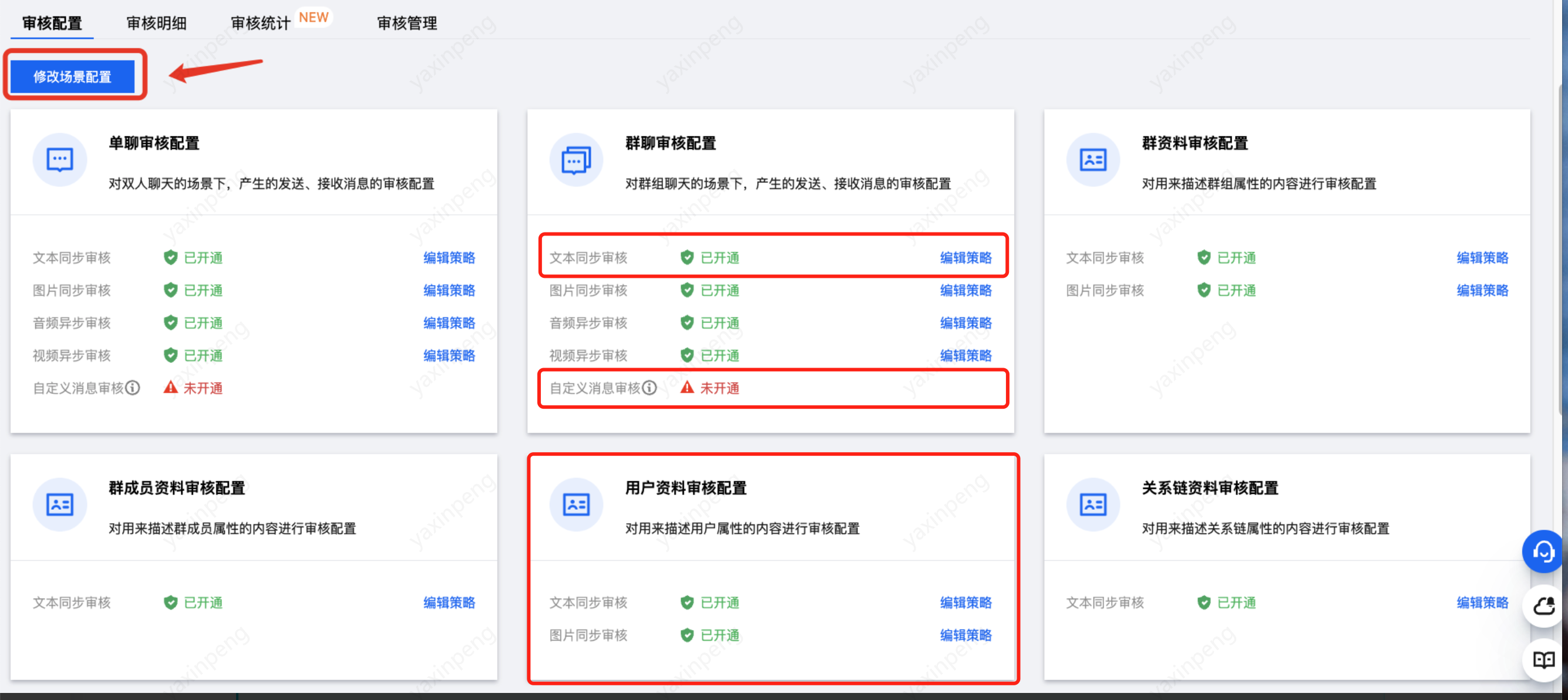Viewport: 1568px width, 700px height.
Task: Click info icon beside 单聊 自定义消息审核
Action: pos(133,388)
